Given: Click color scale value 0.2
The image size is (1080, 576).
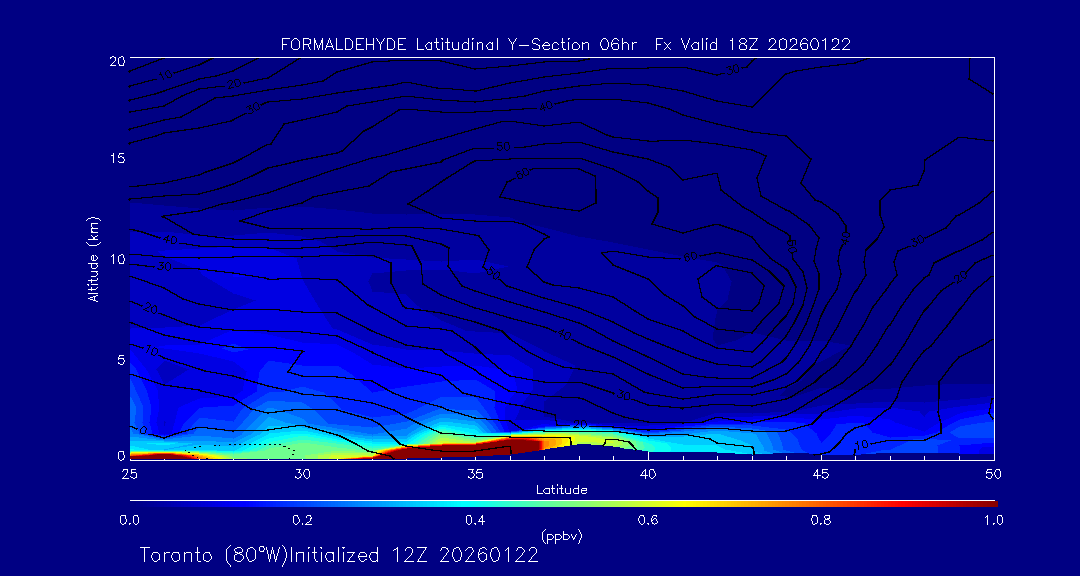Looking at the screenshot, I should 302,520.
